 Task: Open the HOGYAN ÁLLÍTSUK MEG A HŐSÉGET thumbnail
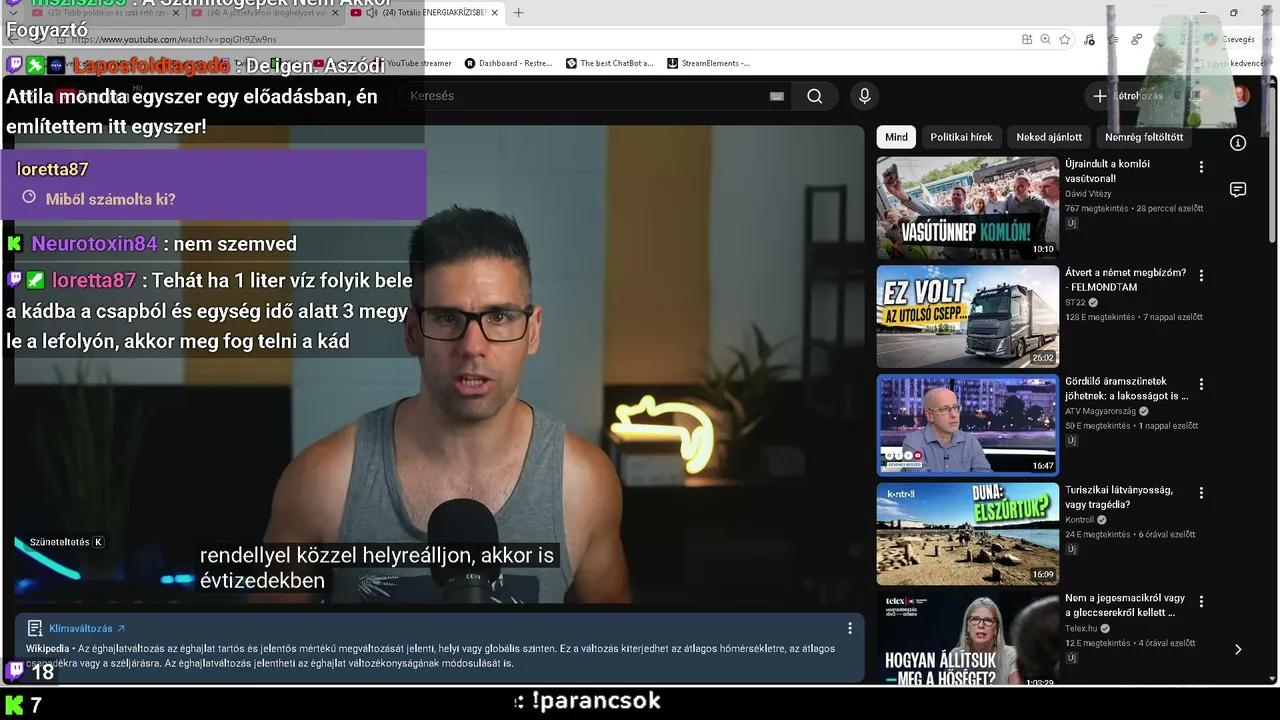click(x=968, y=638)
